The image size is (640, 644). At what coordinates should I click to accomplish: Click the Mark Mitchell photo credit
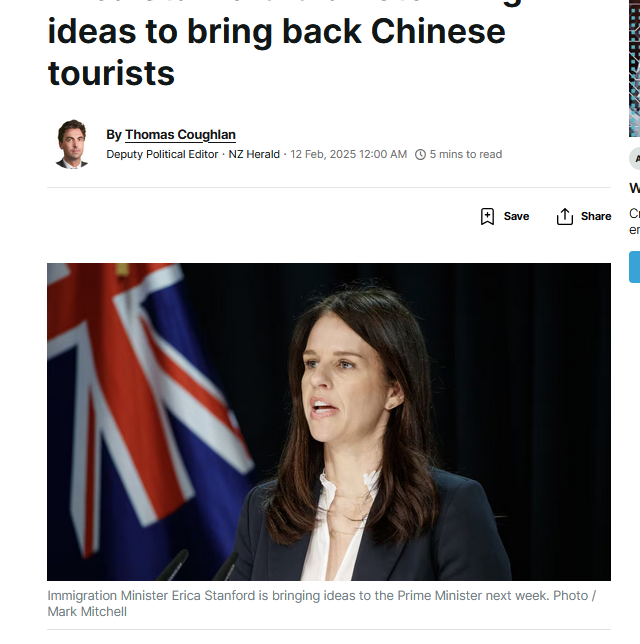coord(87,612)
